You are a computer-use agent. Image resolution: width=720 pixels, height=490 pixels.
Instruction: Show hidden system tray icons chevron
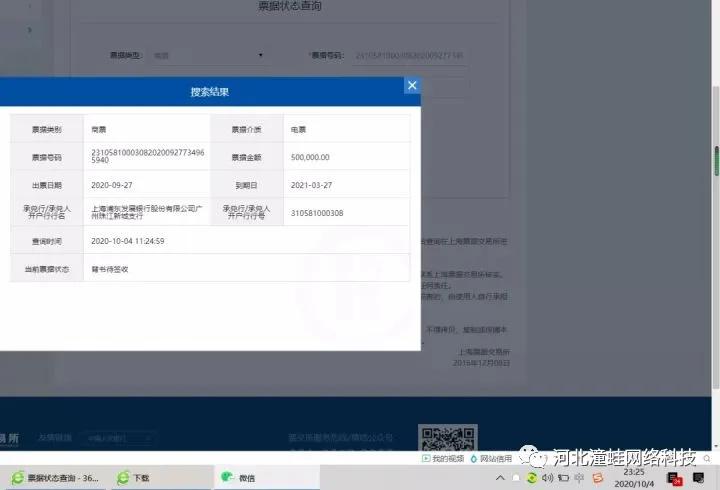pos(500,478)
